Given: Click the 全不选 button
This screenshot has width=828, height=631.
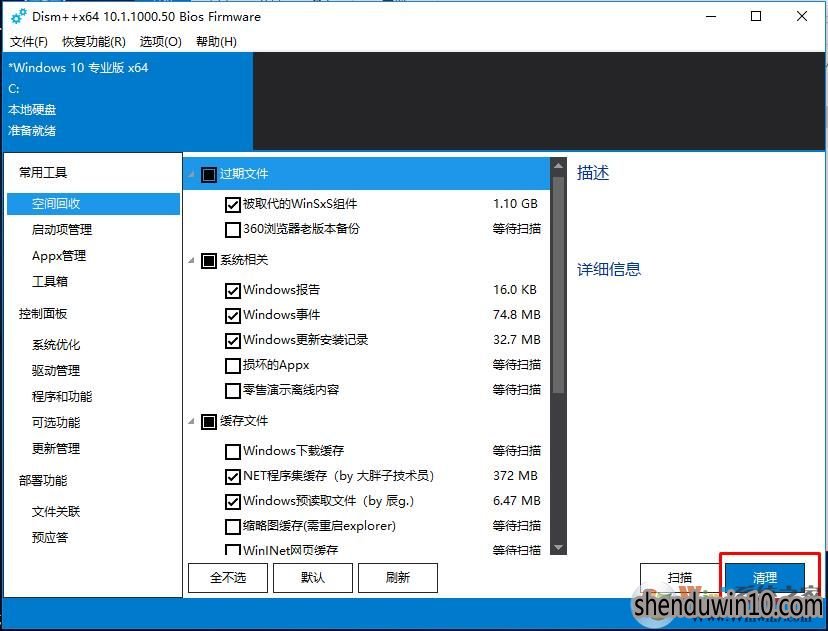Looking at the screenshot, I should tap(228, 578).
